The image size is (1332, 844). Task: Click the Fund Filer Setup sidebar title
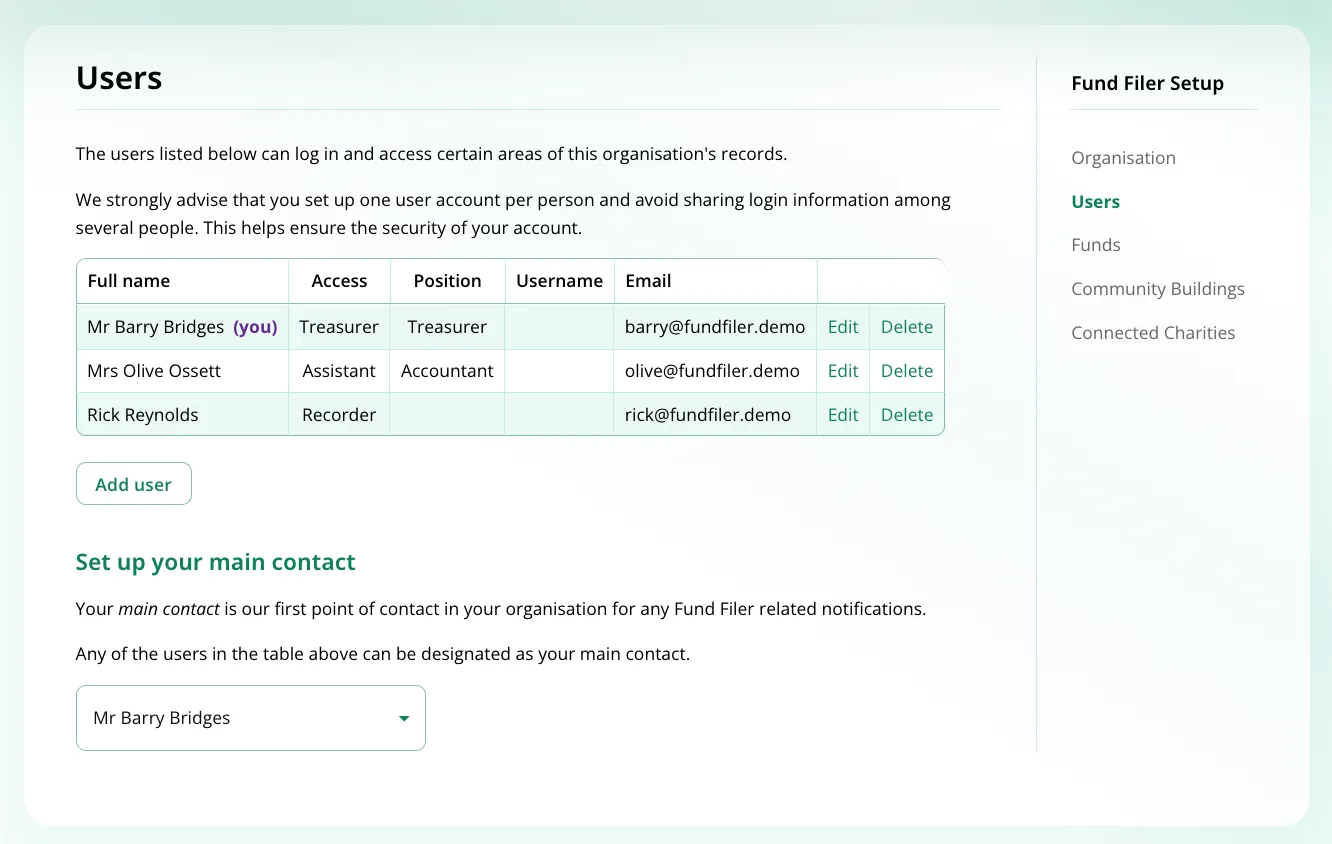tap(1147, 83)
